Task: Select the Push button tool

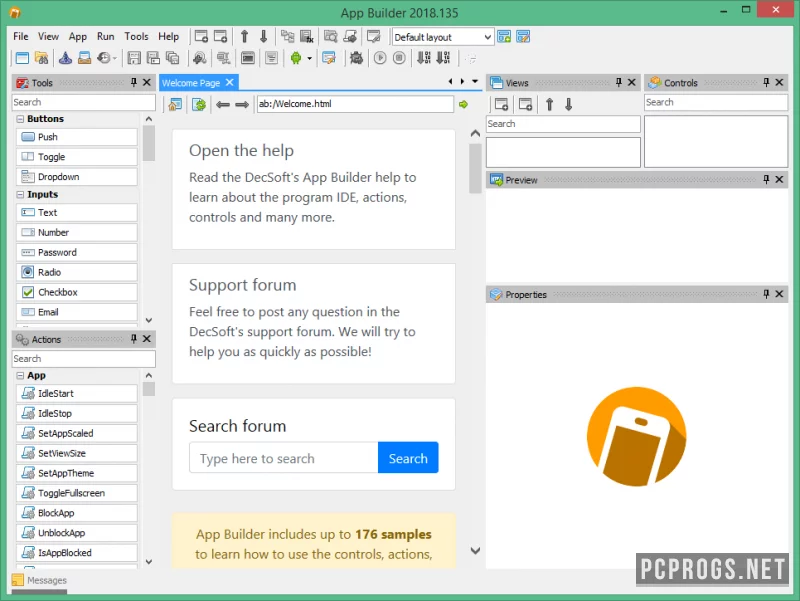Action: (x=77, y=137)
